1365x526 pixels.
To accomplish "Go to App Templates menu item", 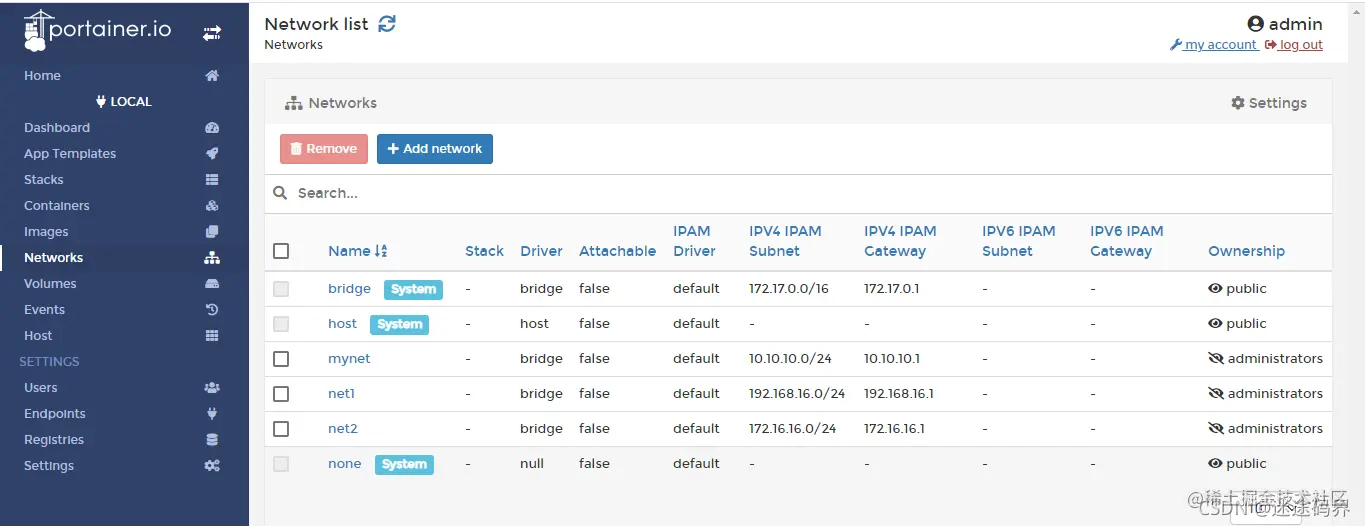I will click(x=70, y=154).
